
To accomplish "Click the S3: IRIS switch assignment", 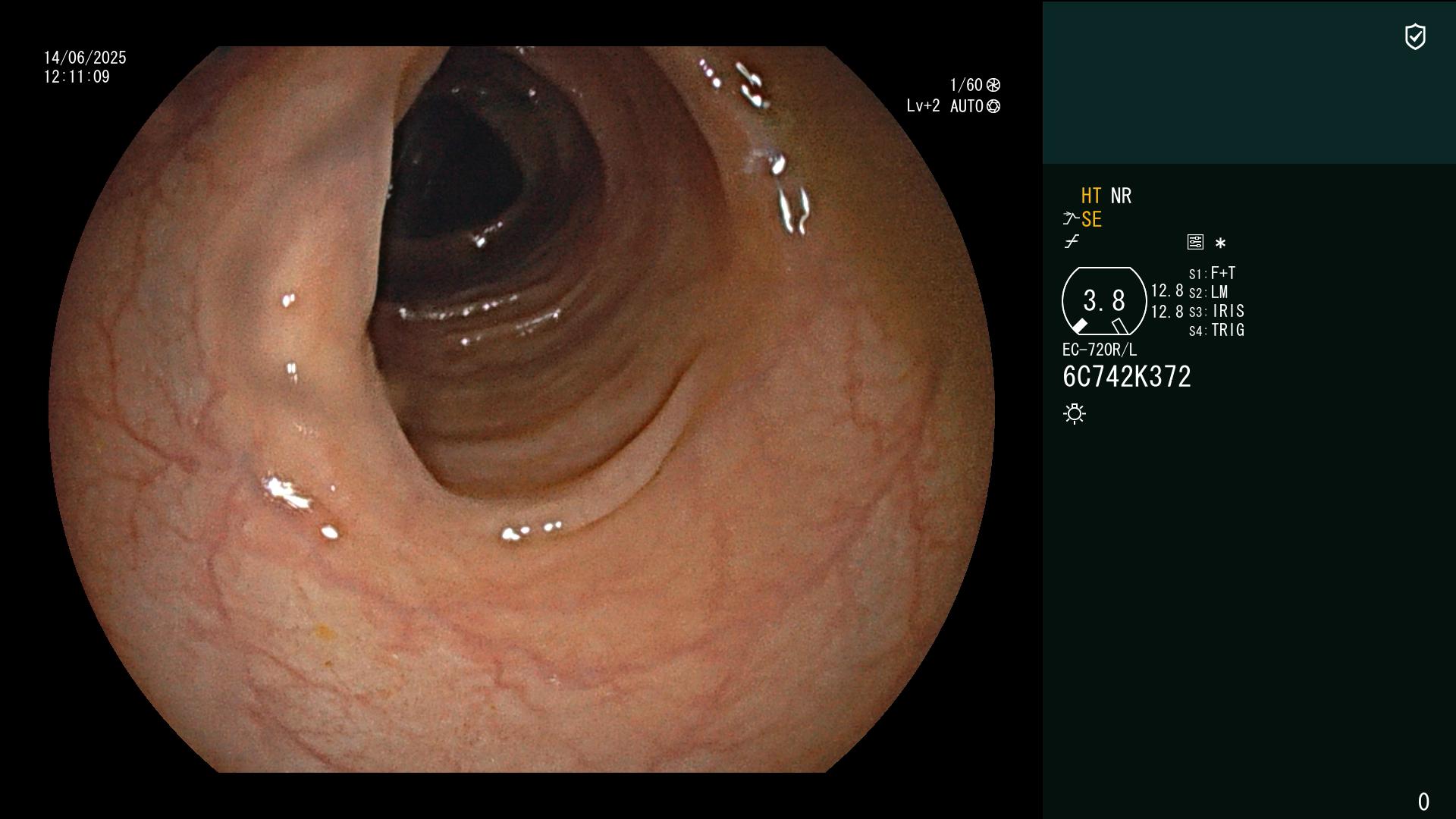I will (1217, 311).
